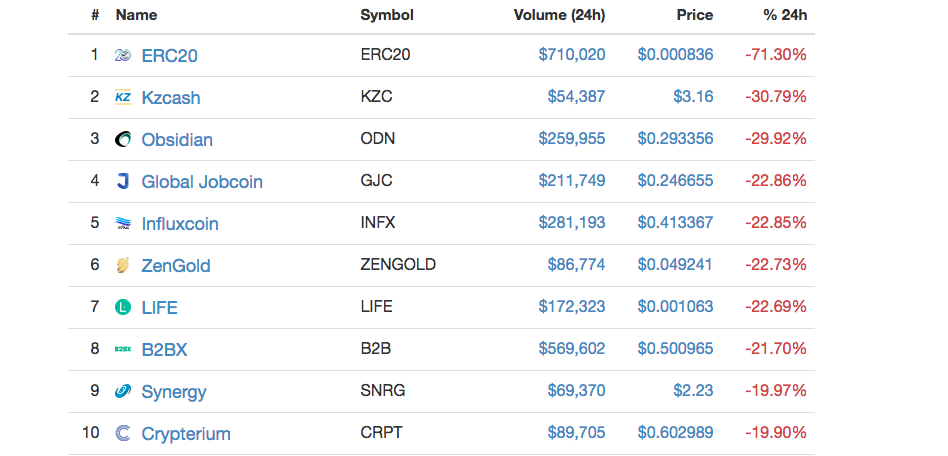Click the ERC20 coin logo icon
The height and width of the screenshot is (456, 948).
click(123, 55)
